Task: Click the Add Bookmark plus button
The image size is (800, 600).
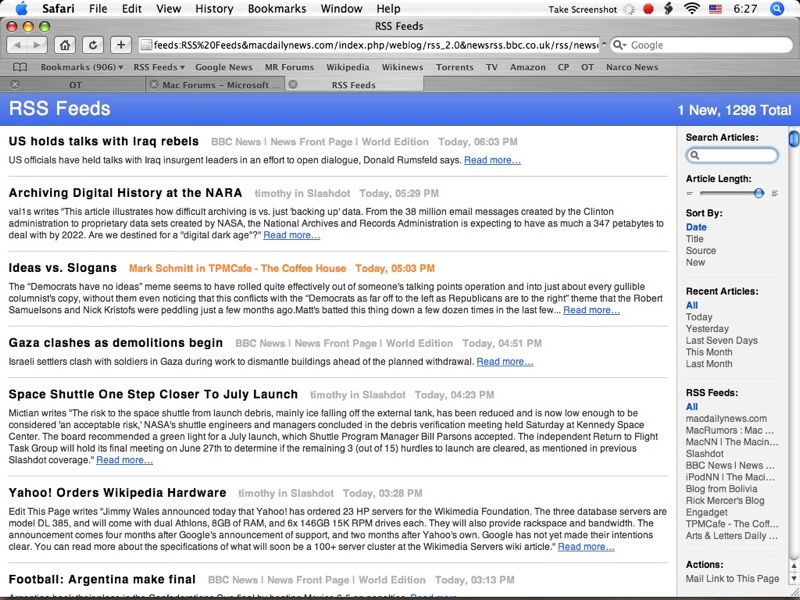Action: pos(121,45)
